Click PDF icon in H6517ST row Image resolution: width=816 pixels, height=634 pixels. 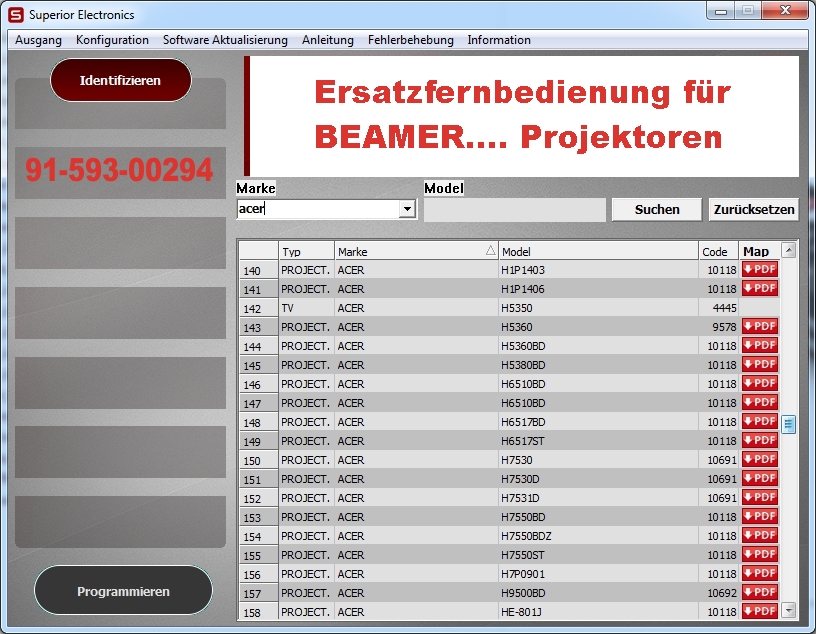(x=759, y=441)
